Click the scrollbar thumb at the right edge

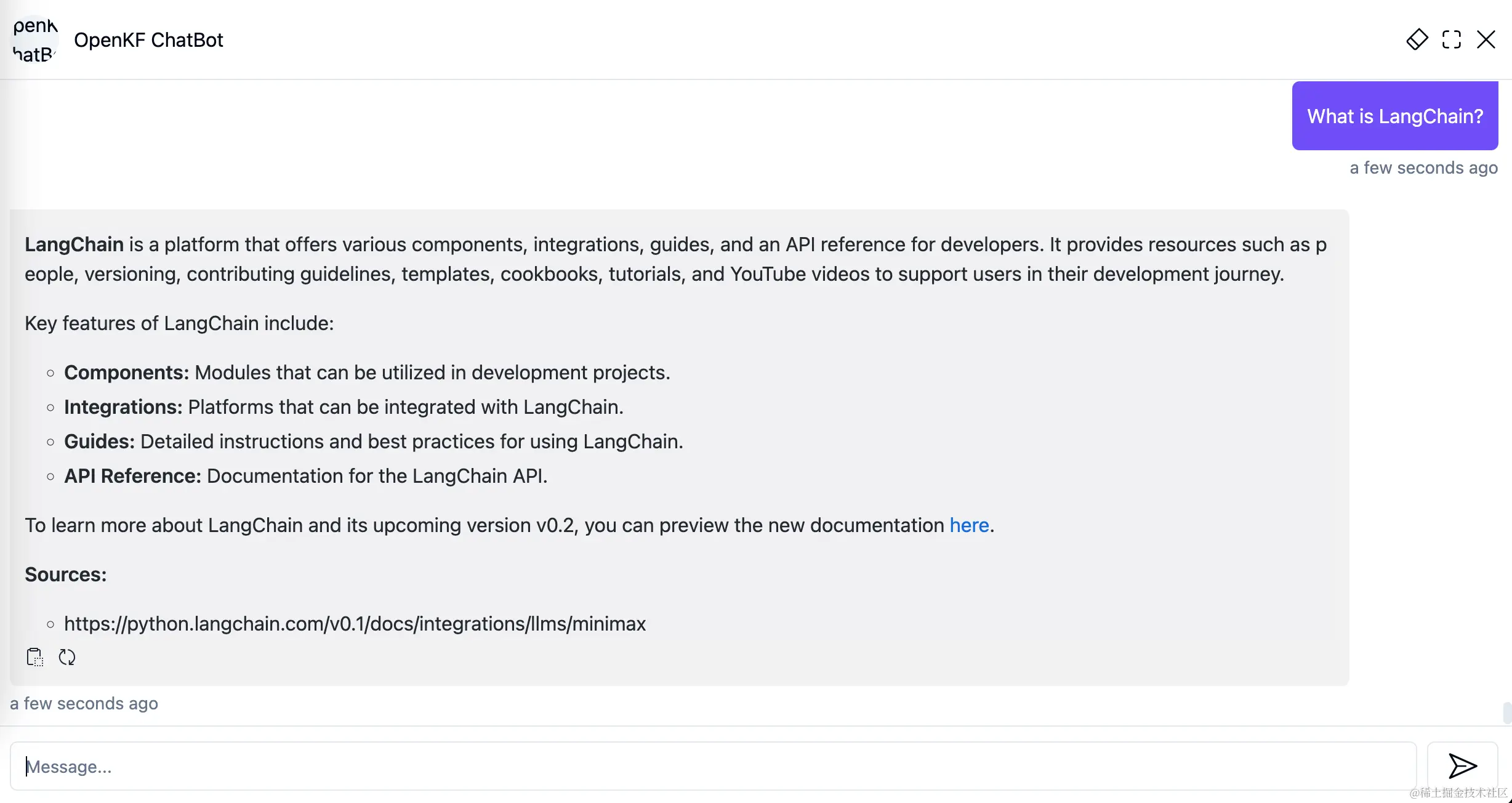pos(1506,713)
